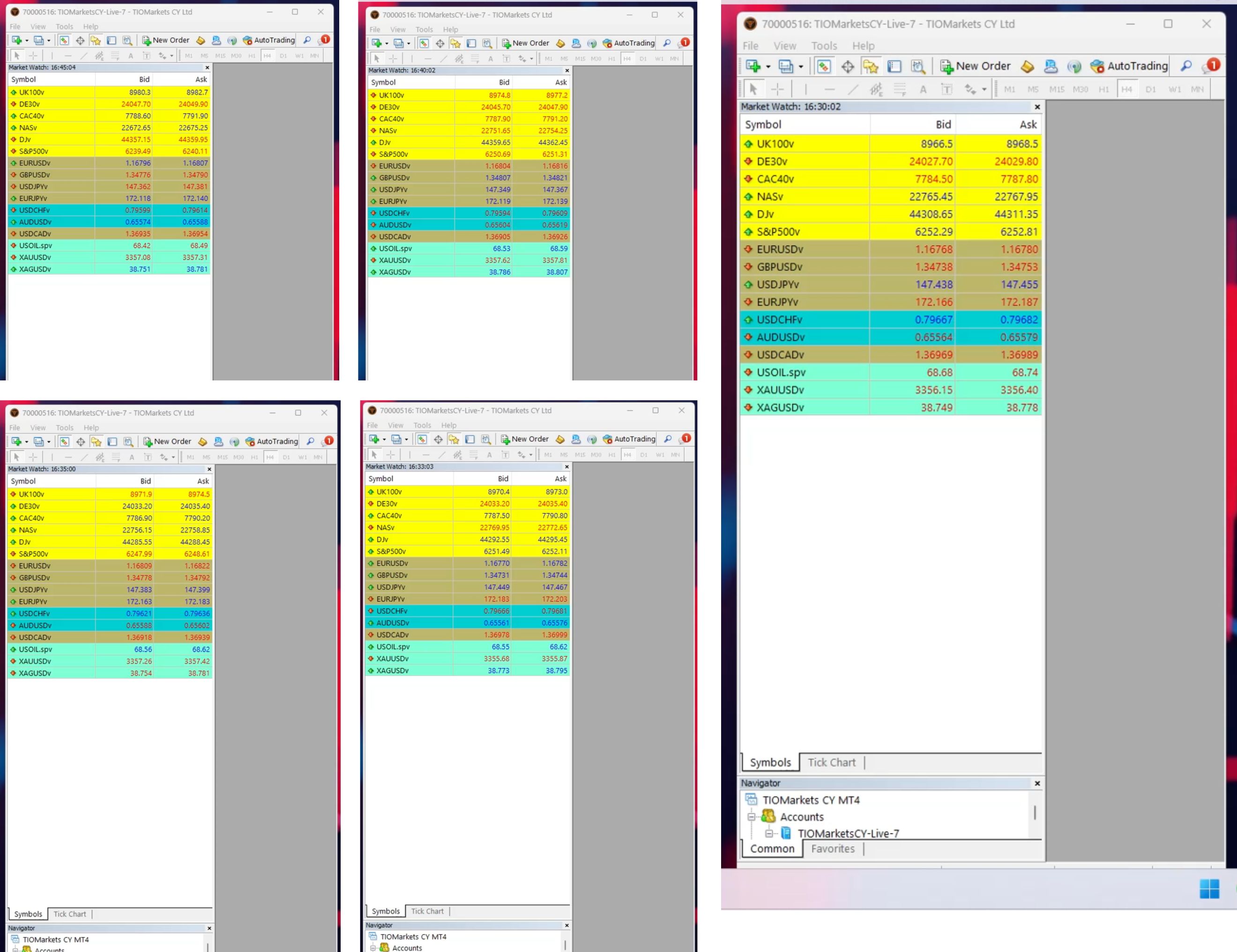The width and height of the screenshot is (1237, 952).
Task: Toggle Navigator star-folder button in 16:30:02 window
Action: [871, 66]
